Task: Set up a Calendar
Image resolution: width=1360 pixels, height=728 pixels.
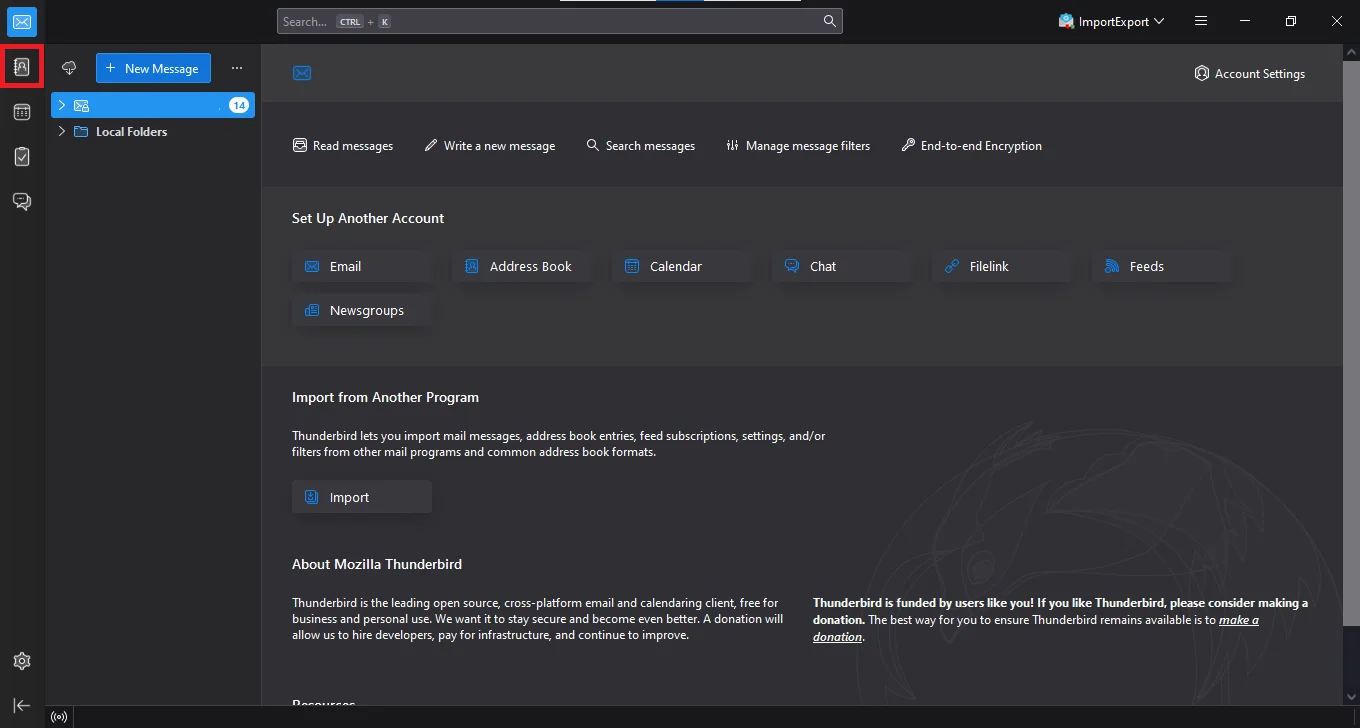Action: click(682, 266)
